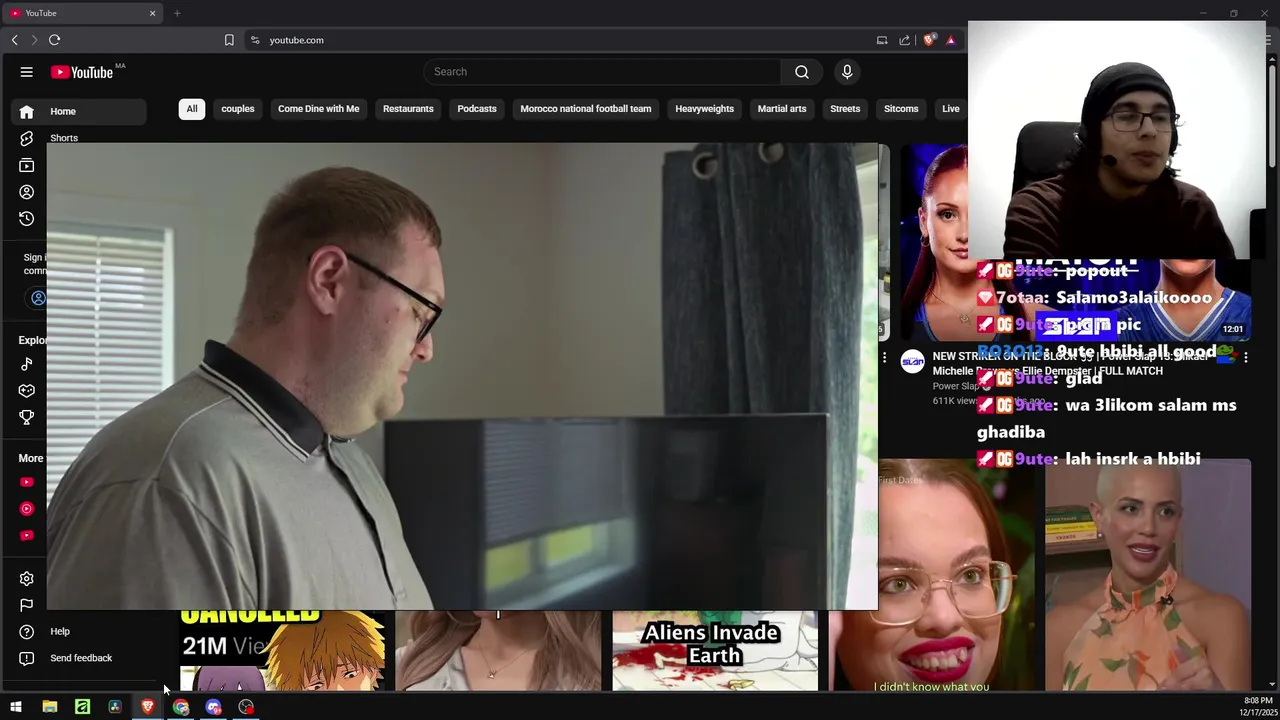Switch to the YouTube browser tab

pos(83,13)
